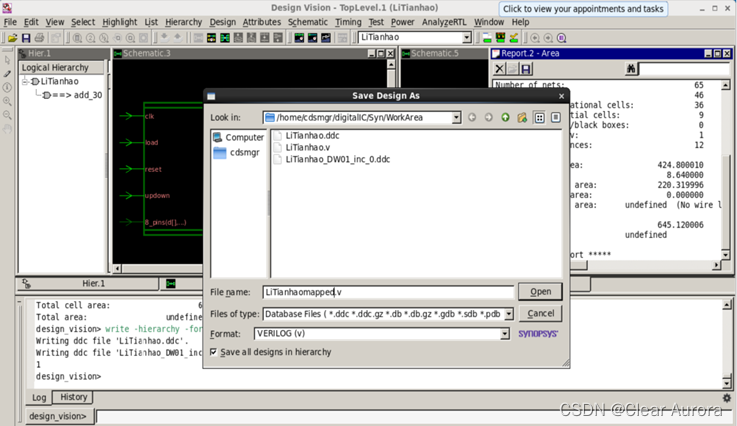The width and height of the screenshot is (737, 426).
Task: Select Computer in Save dialog sidebar
Action: point(239,137)
